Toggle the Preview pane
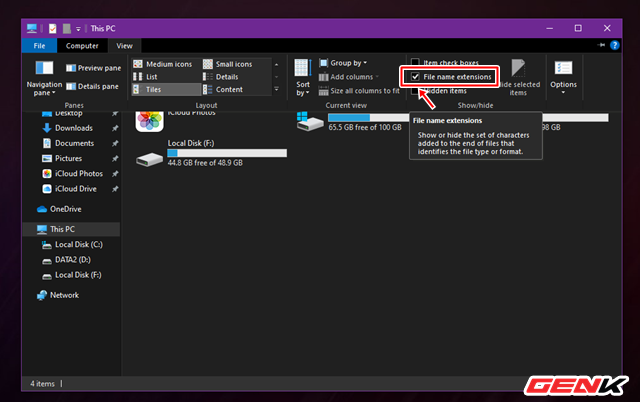 (x=93, y=68)
